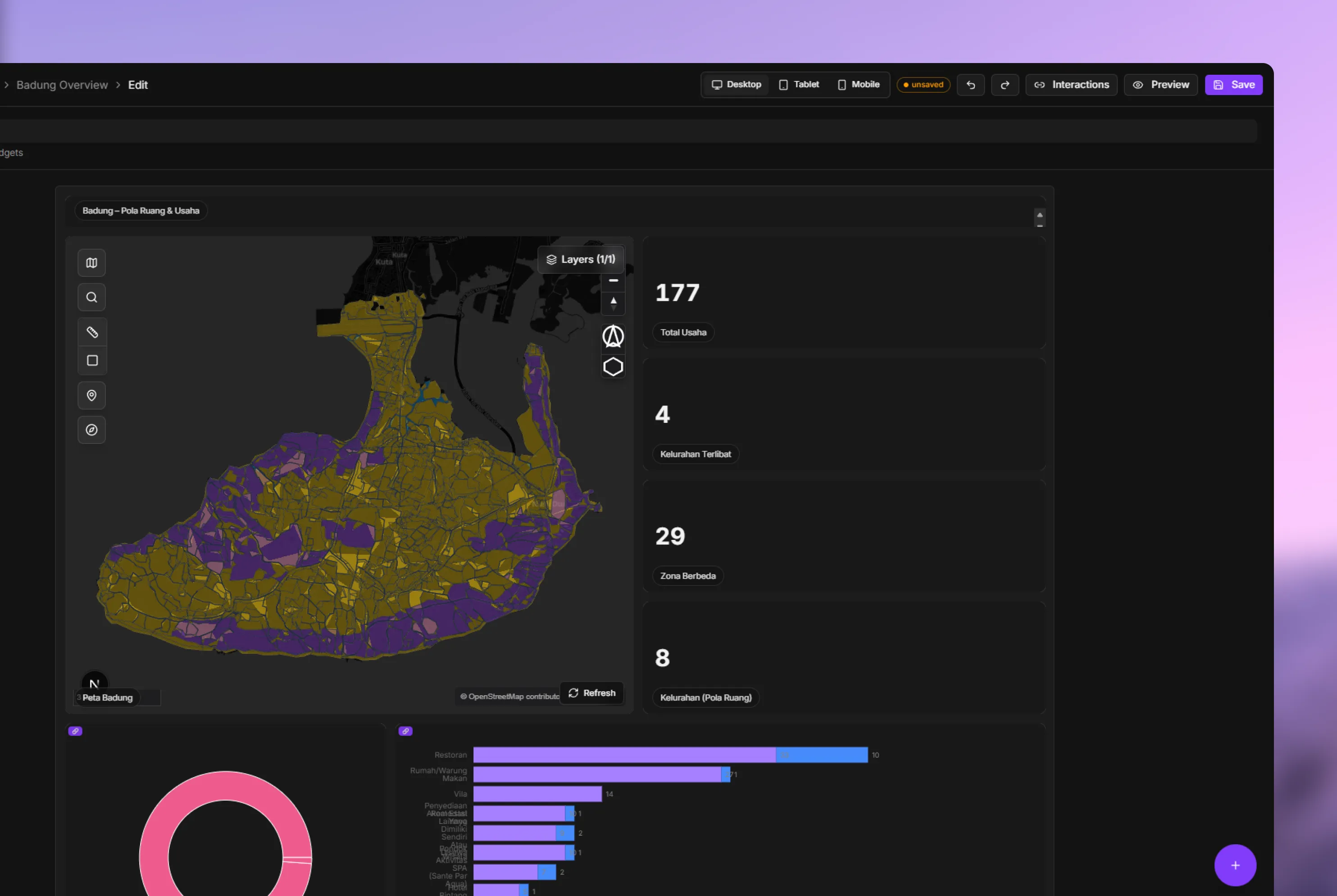
Task: Click link badge above donut chart
Action: point(75,731)
